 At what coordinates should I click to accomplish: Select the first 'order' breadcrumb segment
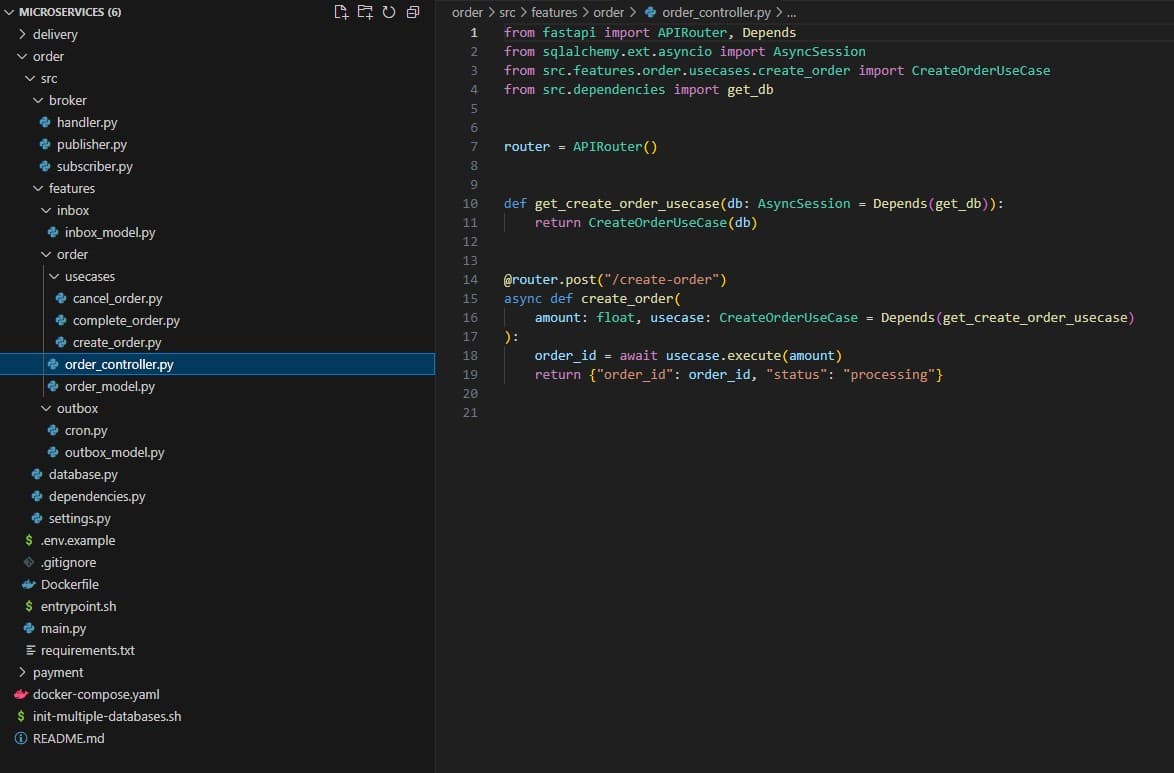click(467, 12)
